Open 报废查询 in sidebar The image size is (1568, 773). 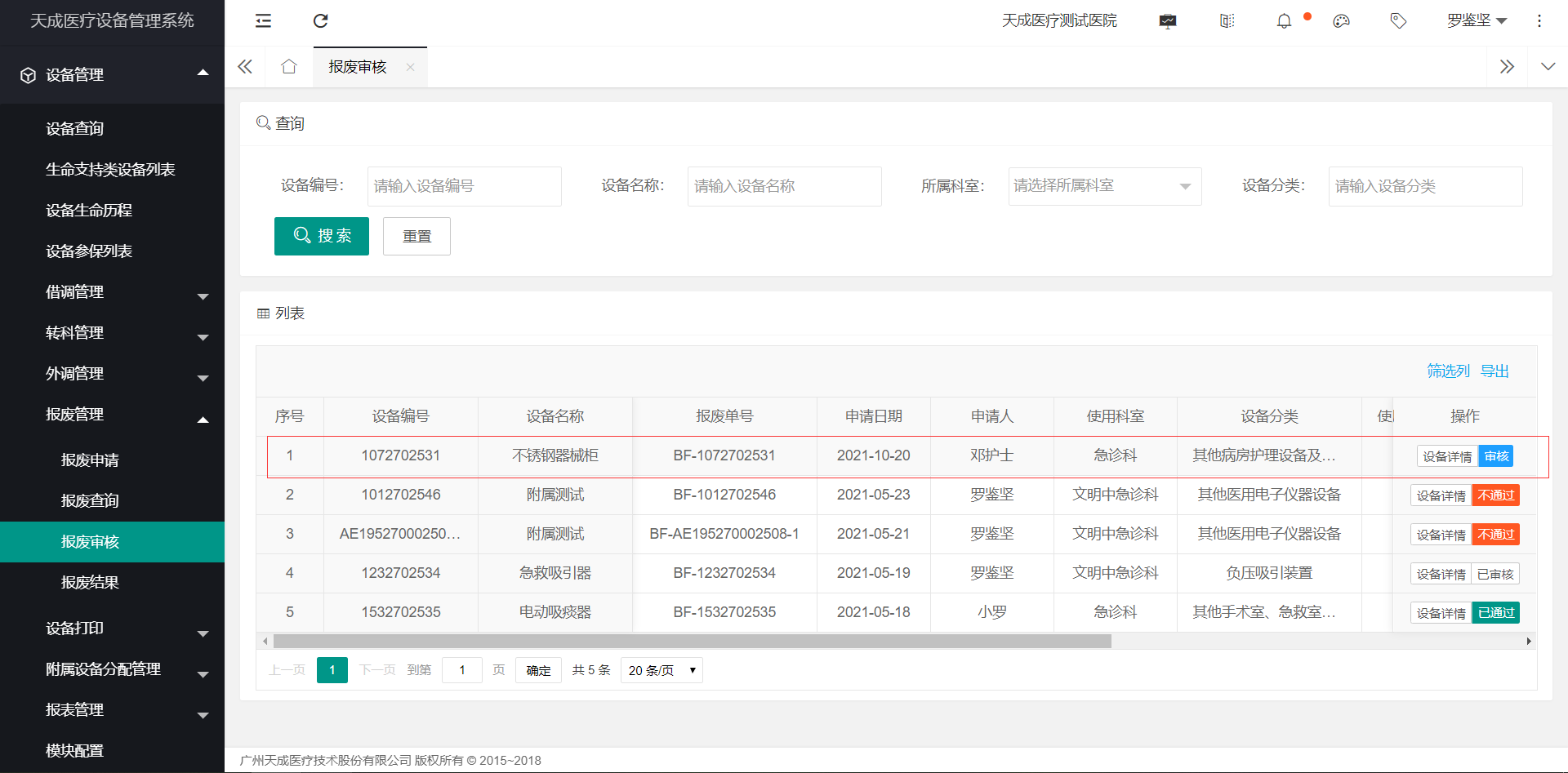90,501
